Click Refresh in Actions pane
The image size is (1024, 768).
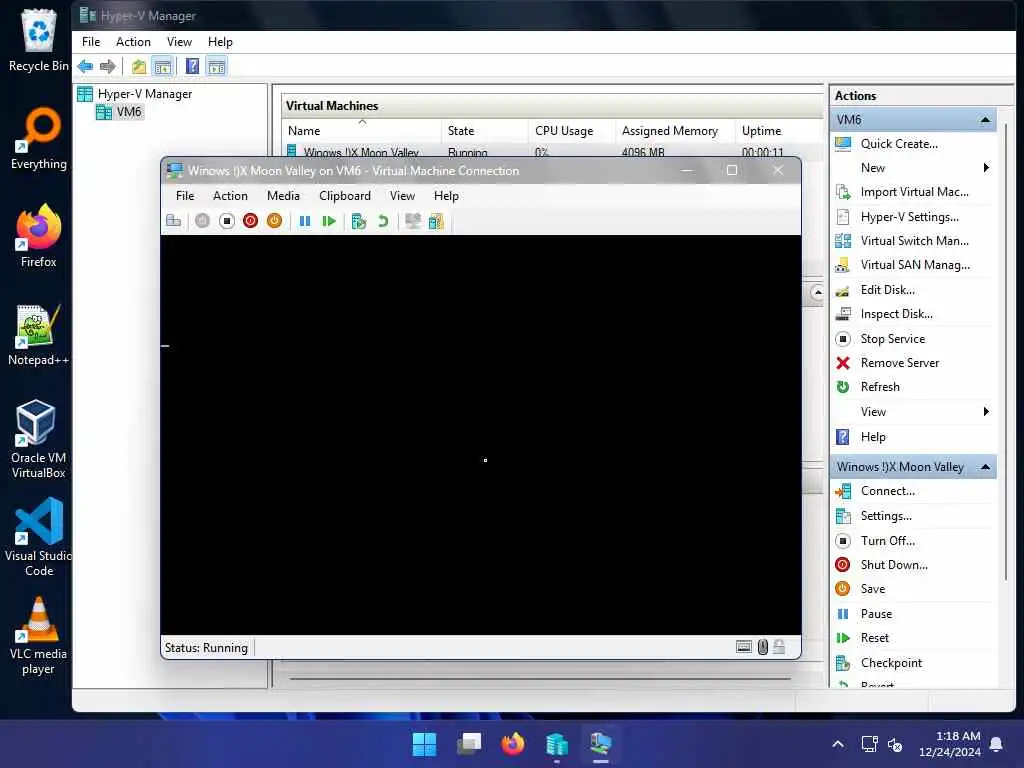click(x=880, y=387)
